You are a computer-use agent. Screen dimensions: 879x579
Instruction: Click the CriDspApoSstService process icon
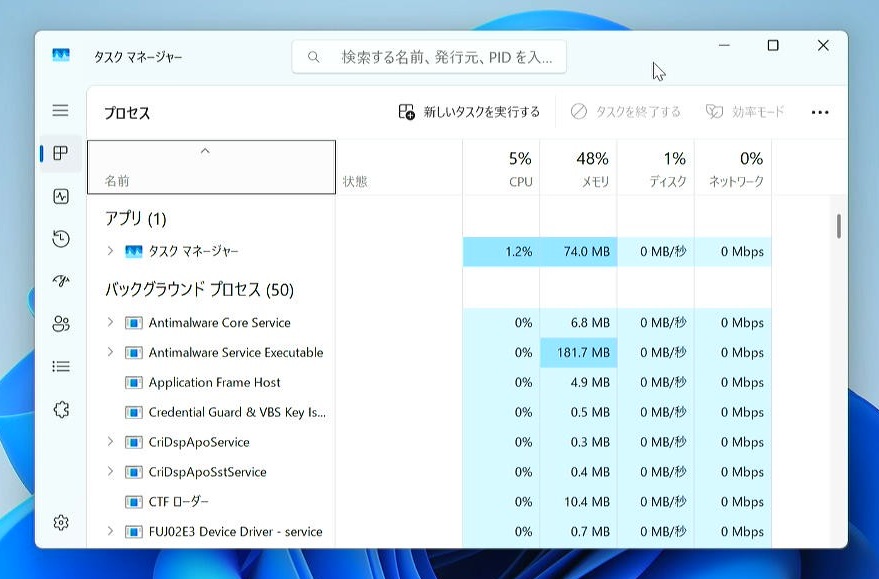click(x=133, y=472)
